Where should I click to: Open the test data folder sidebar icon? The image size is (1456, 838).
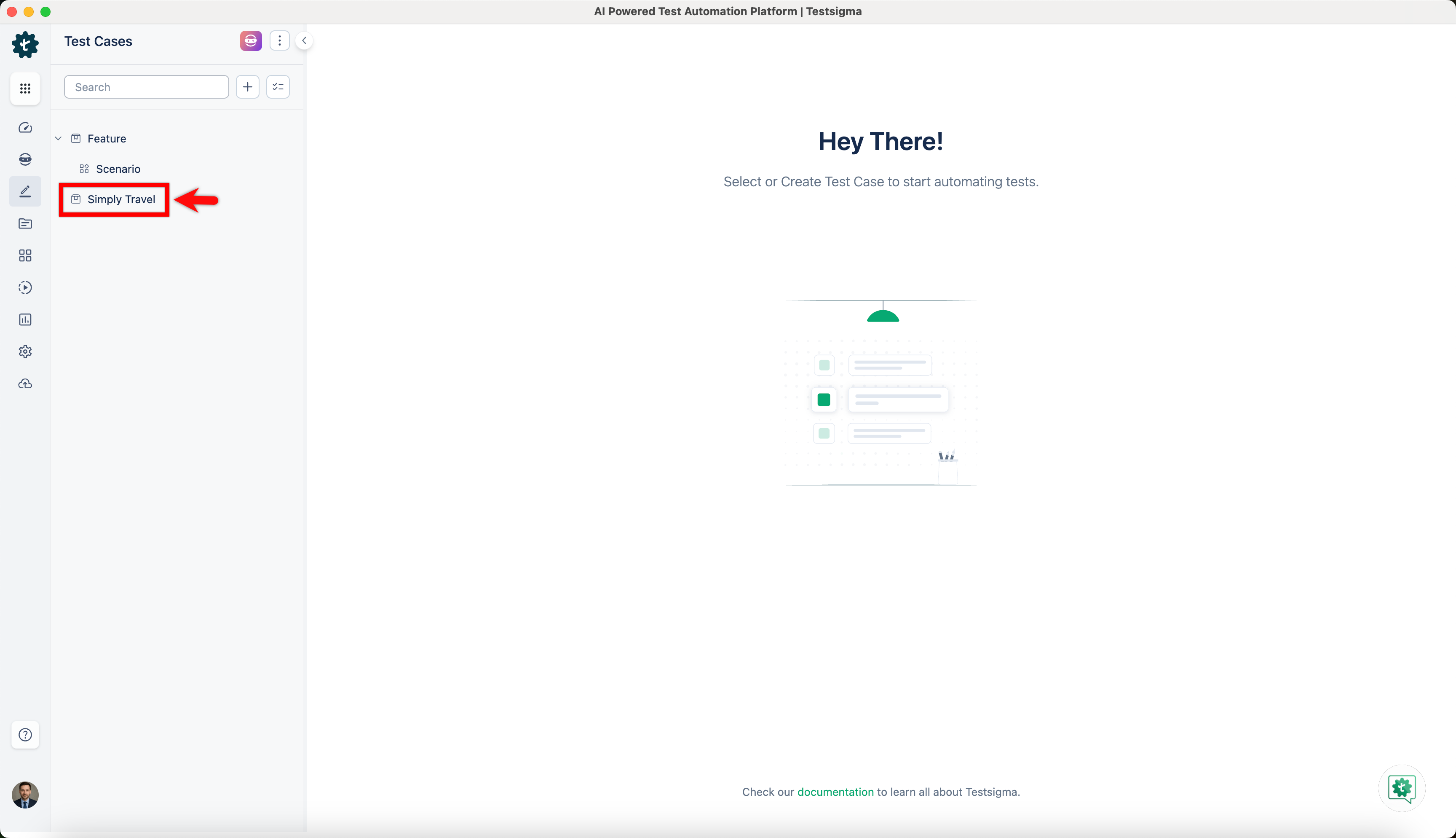(x=25, y=223)
